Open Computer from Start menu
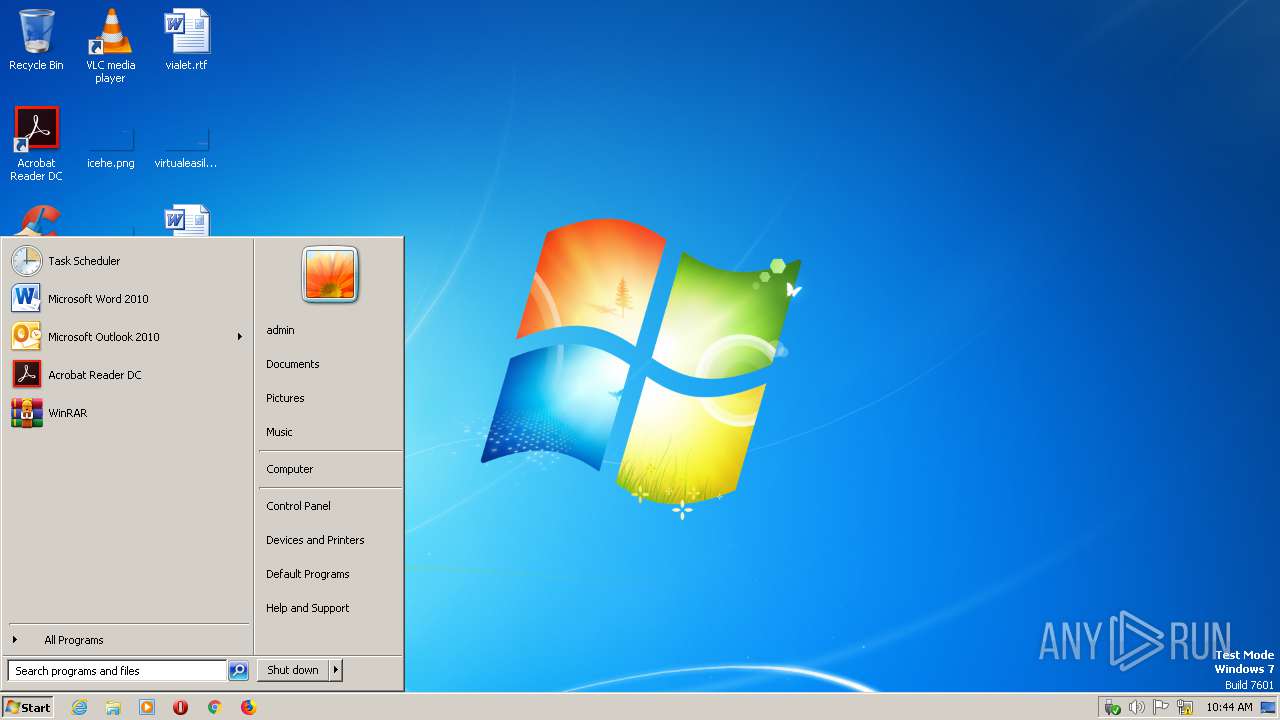This screenshot has width=1280, height=720. (290, 469)
